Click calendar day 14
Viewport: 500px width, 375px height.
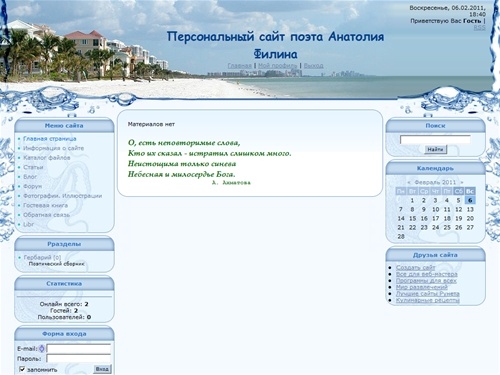(401, 218)
